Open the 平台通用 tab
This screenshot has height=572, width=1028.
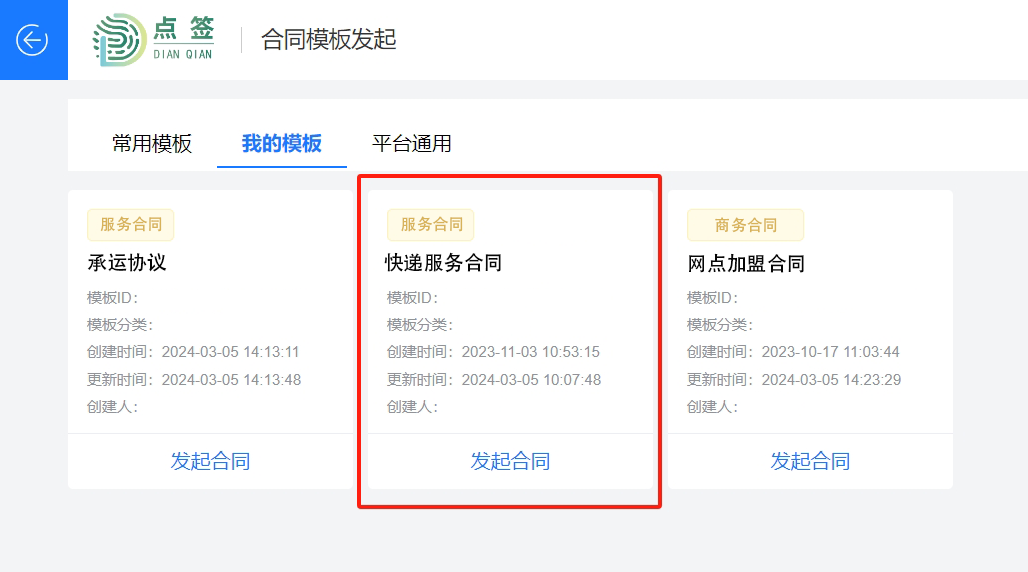(x=412, y=143)
